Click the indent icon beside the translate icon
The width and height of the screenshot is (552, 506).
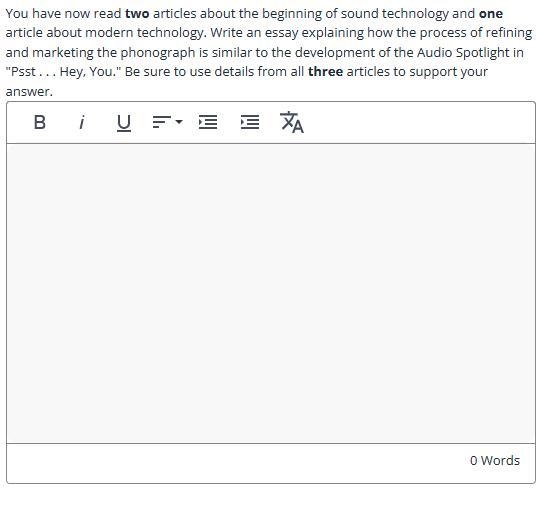(x=250, y=122)
